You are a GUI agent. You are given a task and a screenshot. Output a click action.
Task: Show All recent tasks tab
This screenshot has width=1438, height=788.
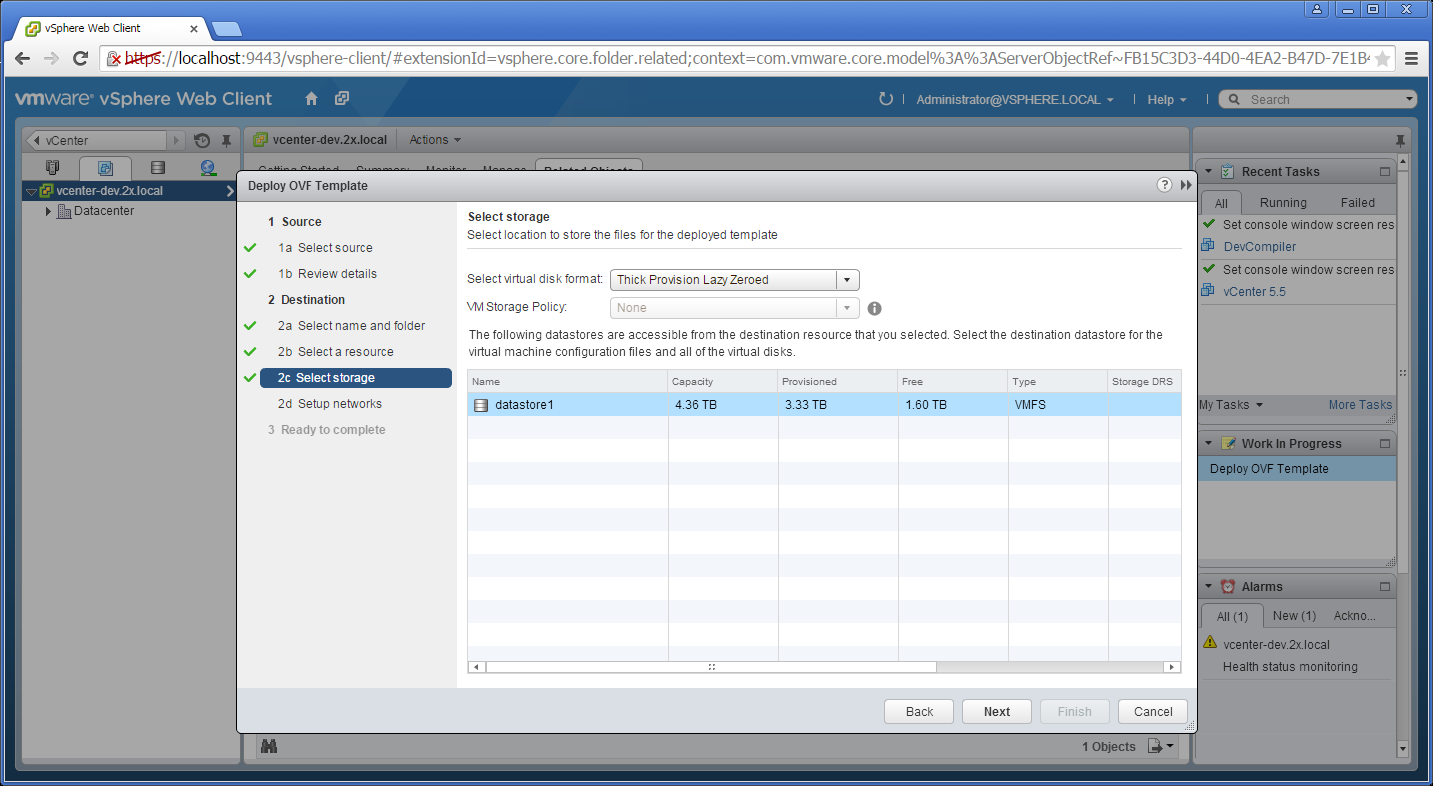[x=1221, y=203]
